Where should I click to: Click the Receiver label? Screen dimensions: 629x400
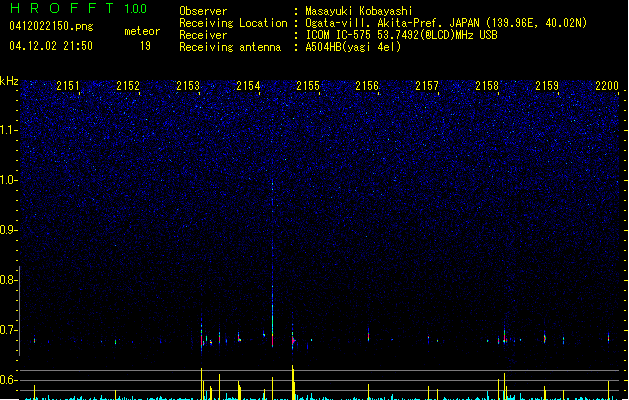[203, 35]
